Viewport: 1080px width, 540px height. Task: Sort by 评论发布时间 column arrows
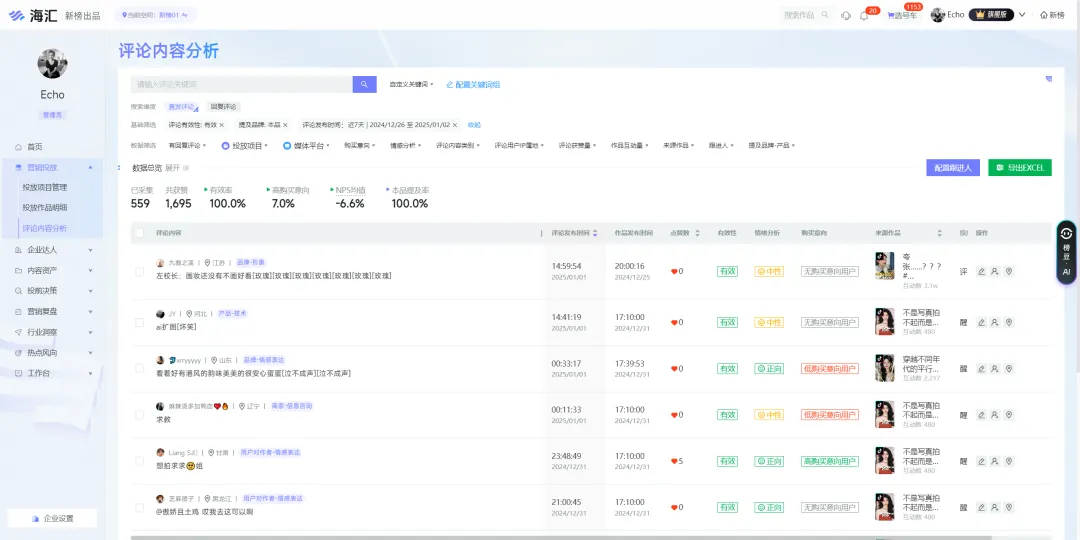pyautogui.click(x=595, y=233)
